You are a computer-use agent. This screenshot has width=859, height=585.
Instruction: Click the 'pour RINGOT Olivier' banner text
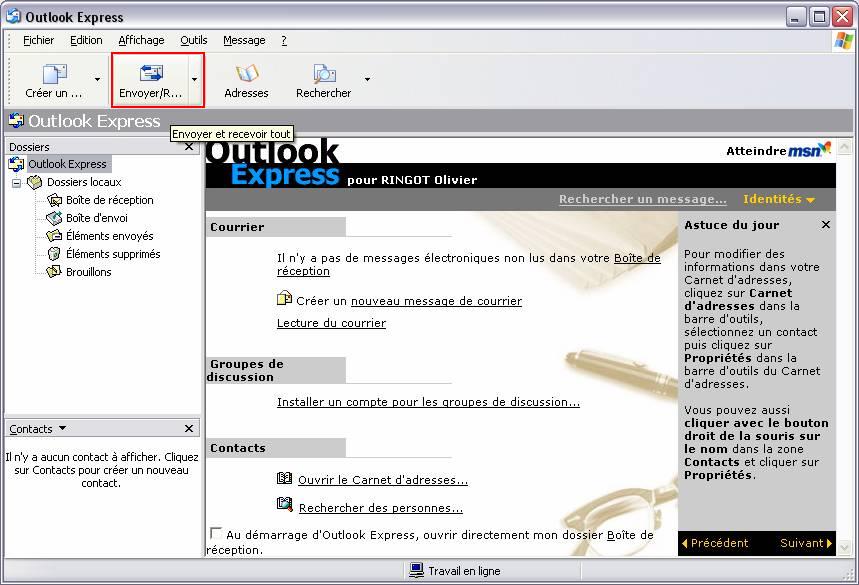412,180
